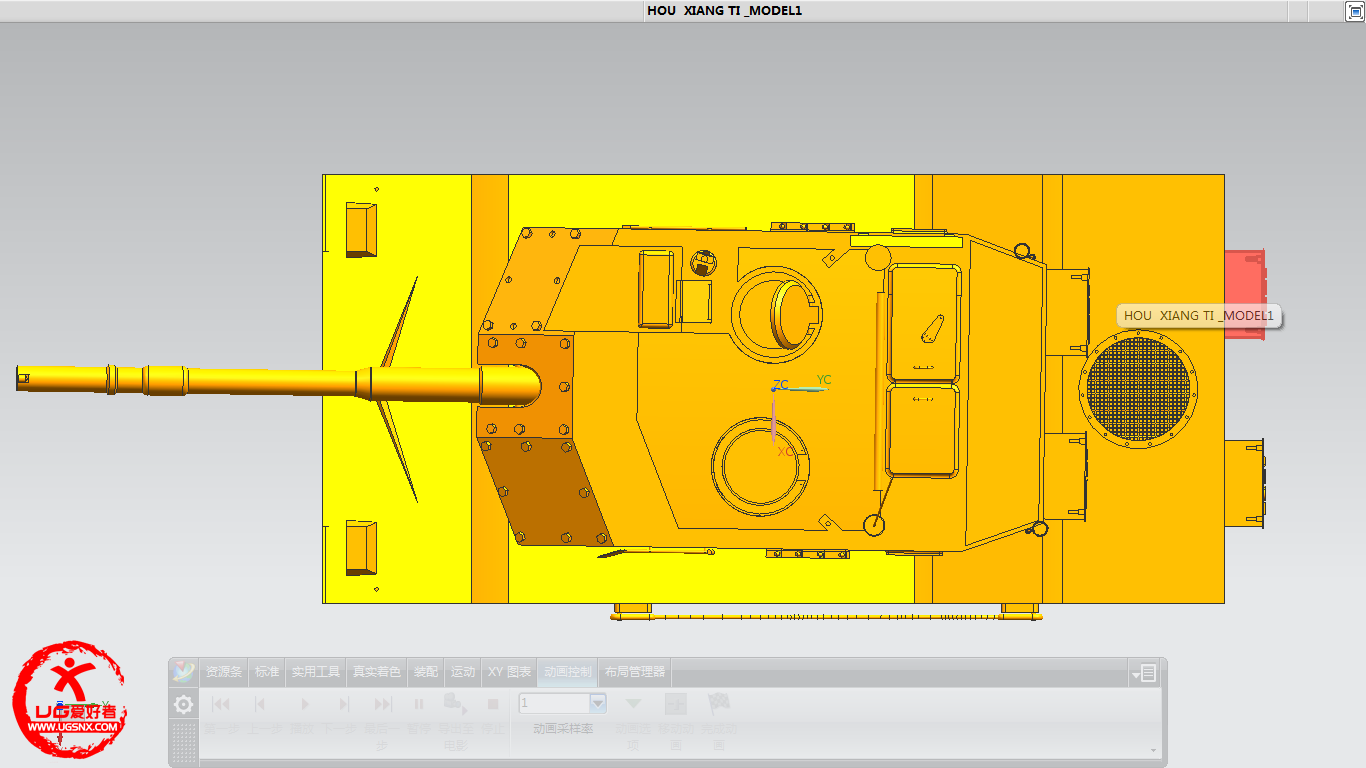This screenshot has width=1366, height=768.
Task: Select the 动画控制 tab
Action: 568,672
